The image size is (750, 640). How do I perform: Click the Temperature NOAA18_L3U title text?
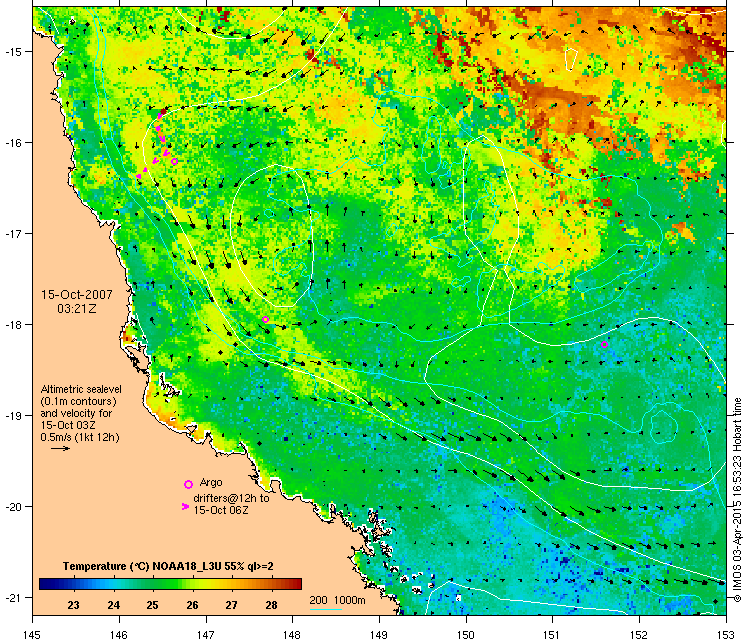[168, 566]
